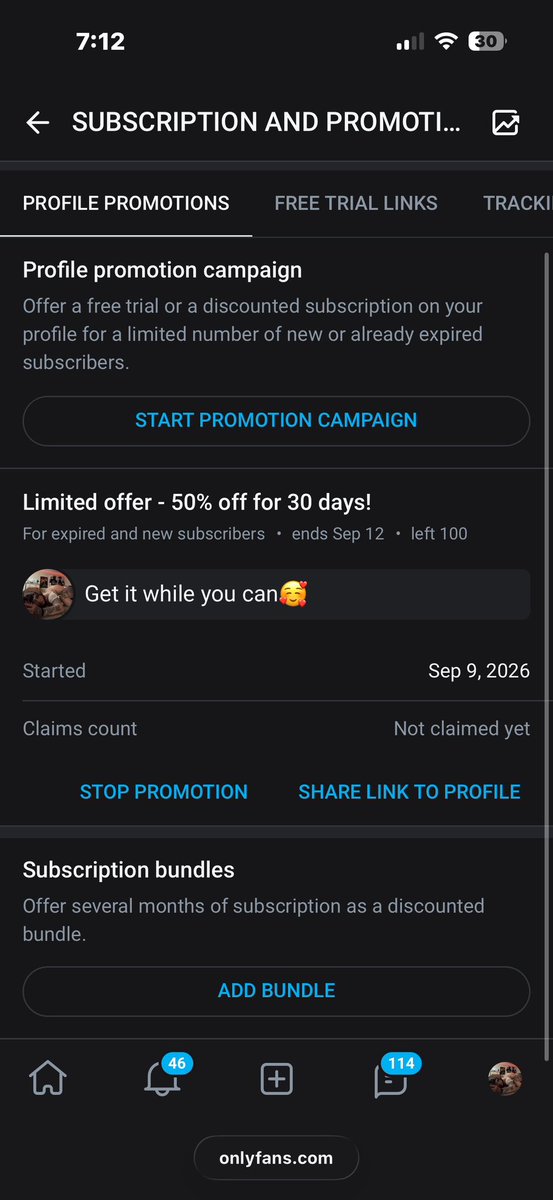The height and width of the screenshot is (1200, 553).
Task: Open the statistics chart icon in header
Action: pyautogui.click(x=506, y=123)
